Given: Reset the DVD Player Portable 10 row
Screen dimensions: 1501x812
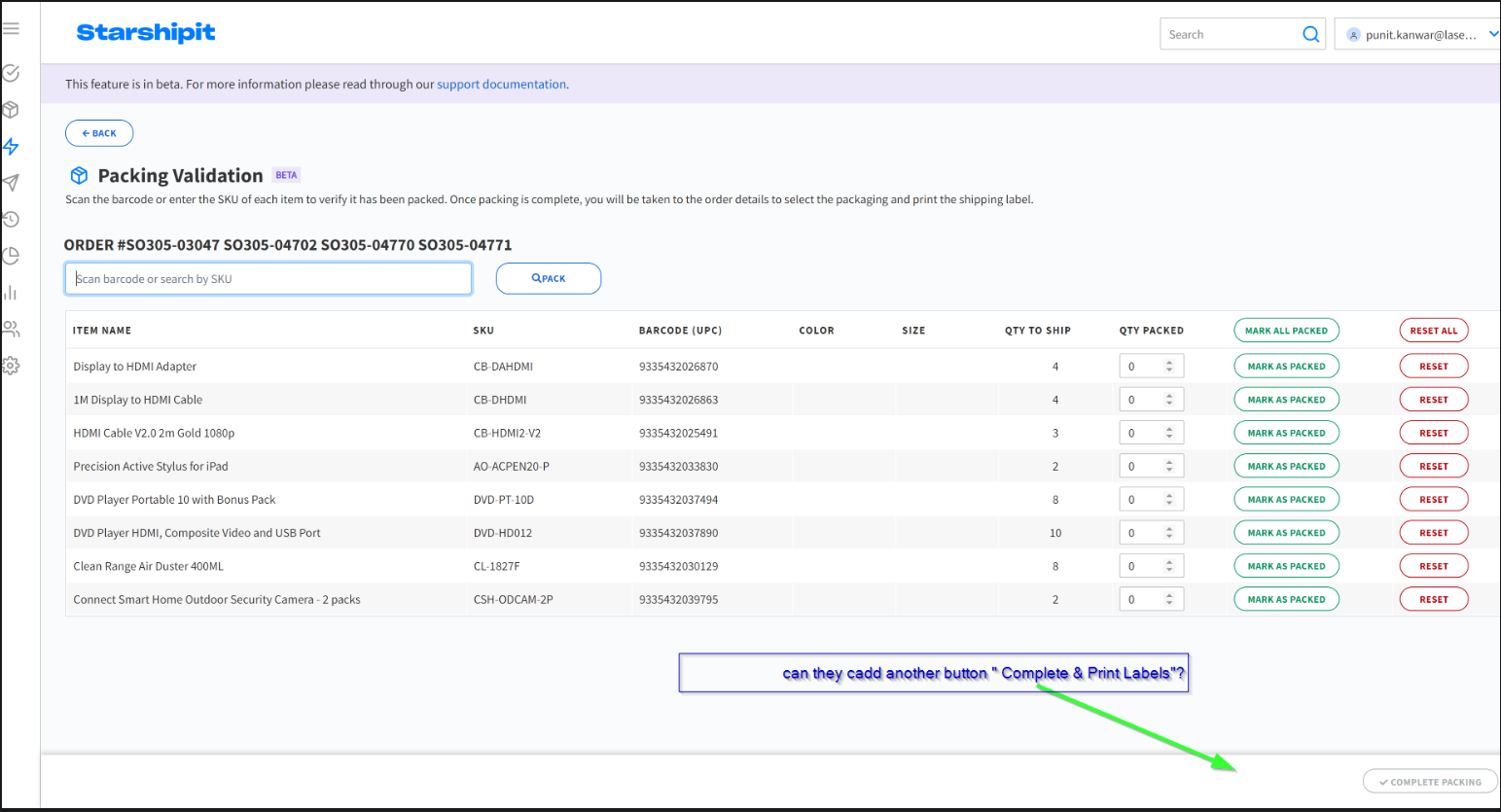Looking at the screenshot, I should point(1434,500).
